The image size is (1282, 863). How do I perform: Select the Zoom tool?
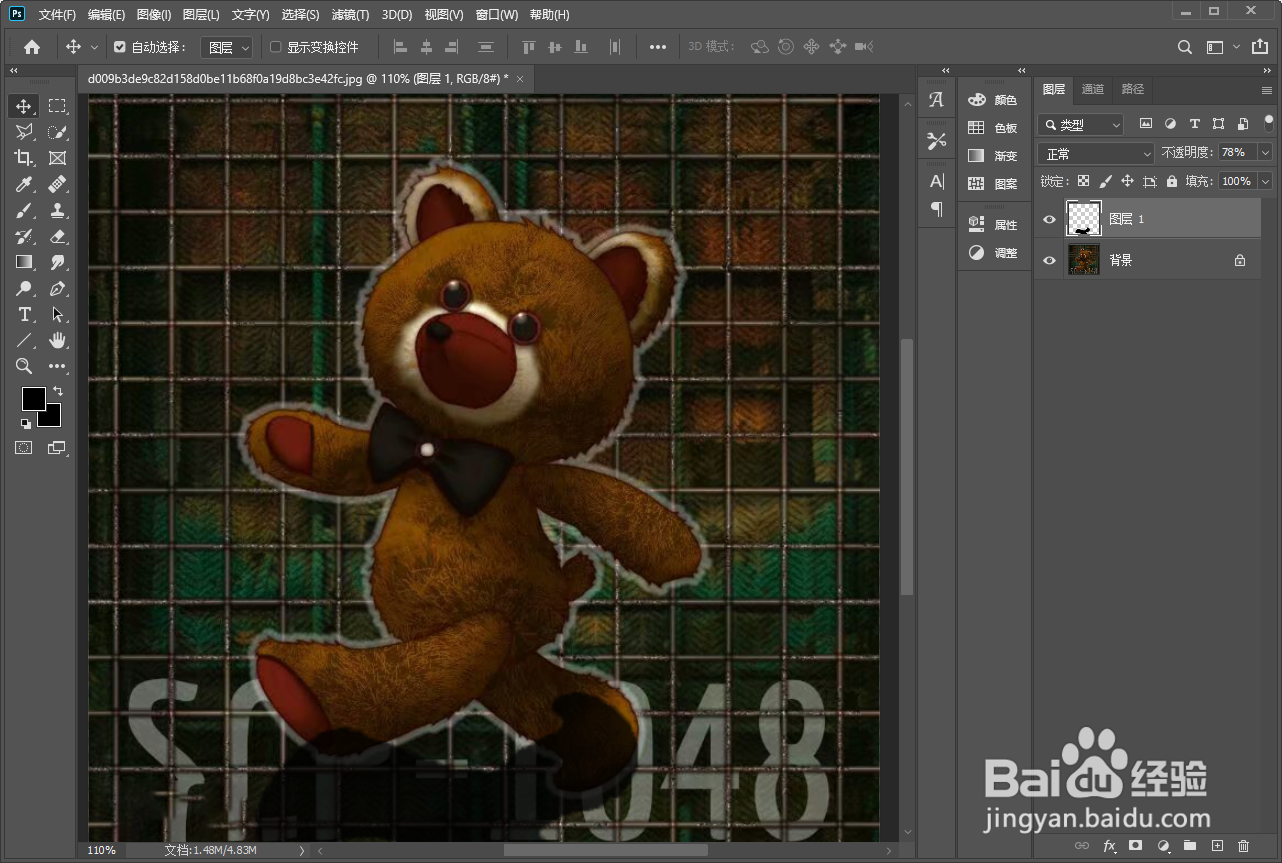click(24, 366)
